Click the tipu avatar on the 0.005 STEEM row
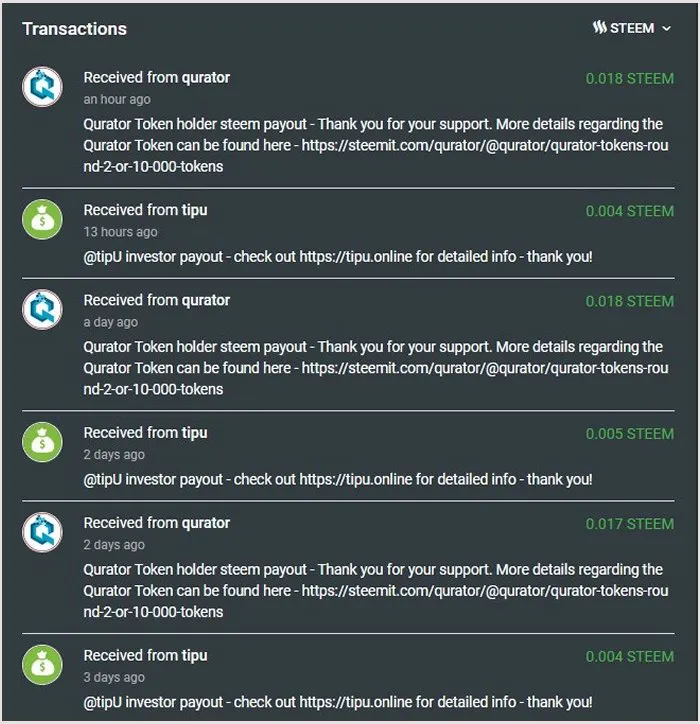This screenshot has height=724, width=700. tap(42, 442)
